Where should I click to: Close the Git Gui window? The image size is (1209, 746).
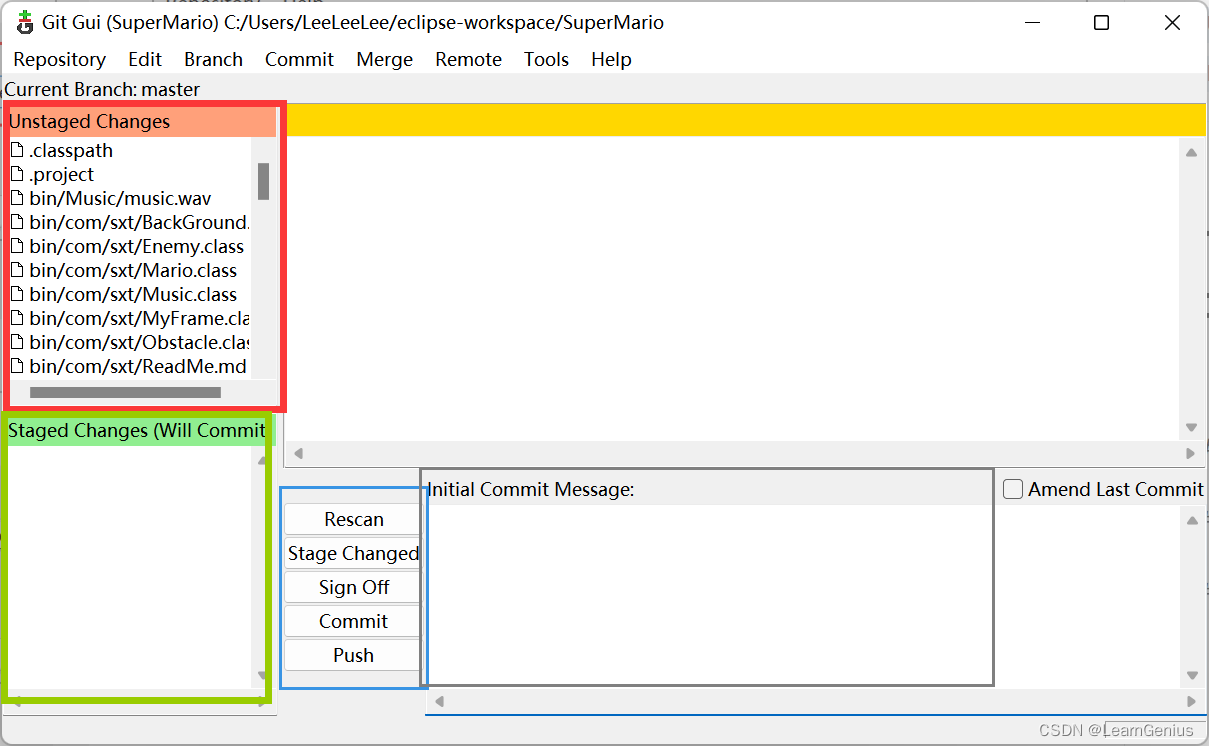1172,23
